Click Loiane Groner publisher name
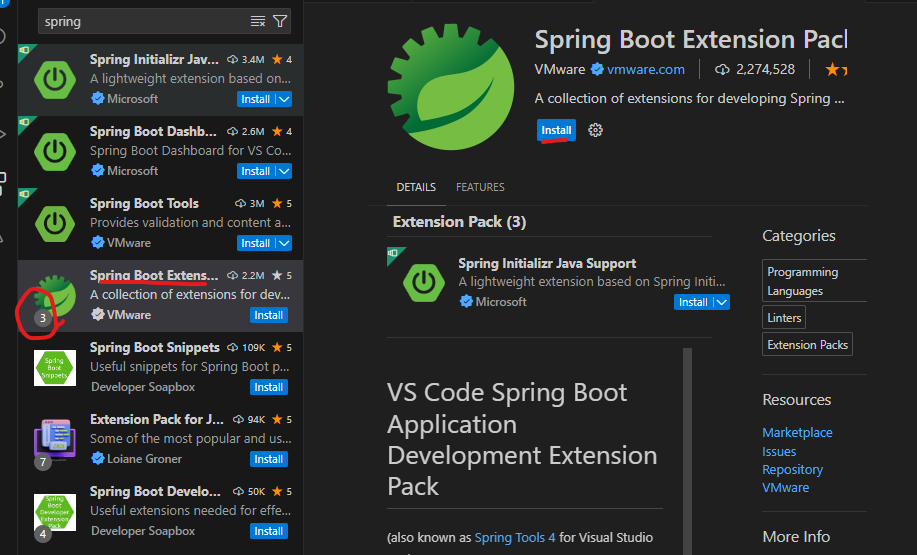The width and height of the screenshot is (917, 555). pos(144,459)
